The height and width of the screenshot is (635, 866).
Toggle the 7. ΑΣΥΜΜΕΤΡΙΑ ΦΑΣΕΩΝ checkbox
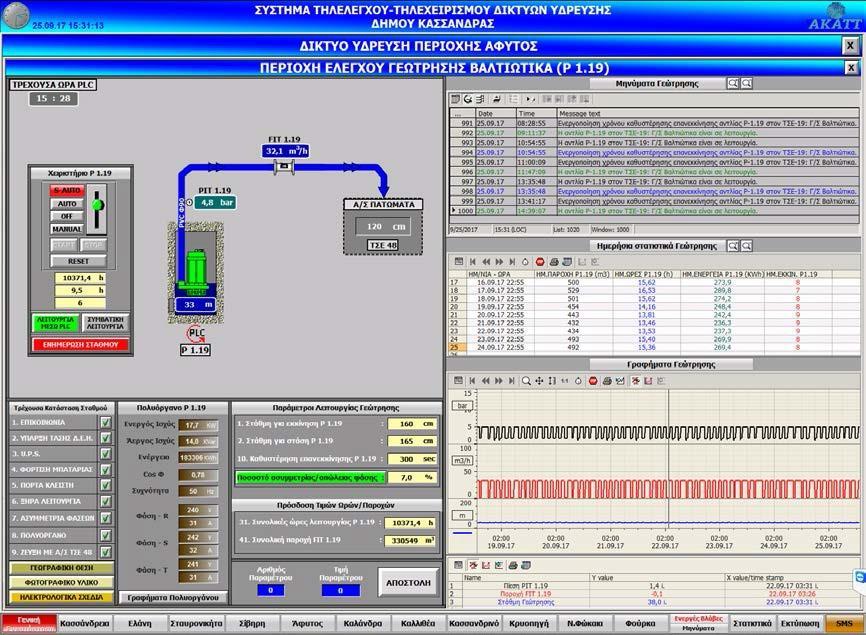(105, 518)
